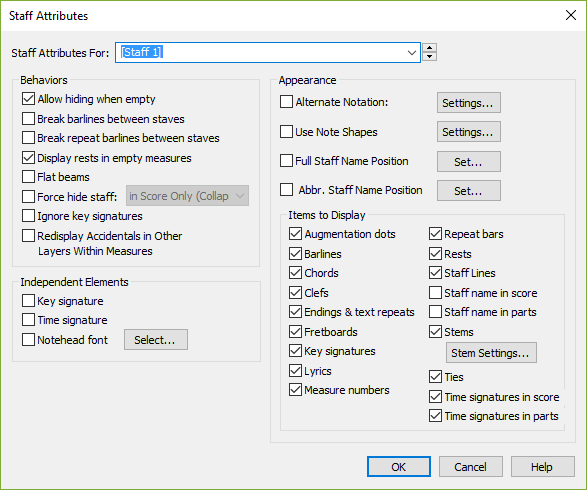Check the Force hide staff option
The width and height of the screenshot is (587, 490).
click(x=28, y=197)
